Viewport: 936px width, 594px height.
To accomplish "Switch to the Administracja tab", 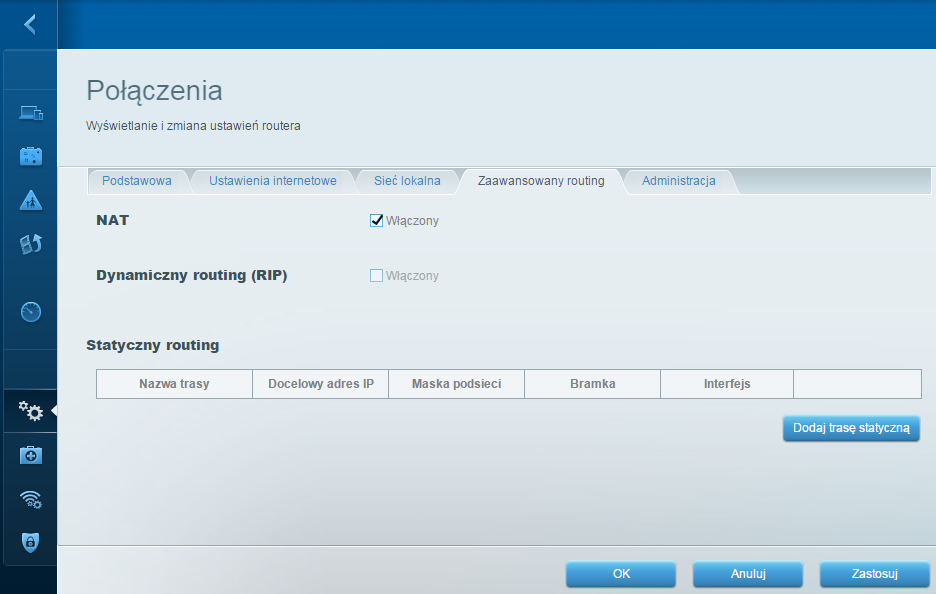I will [679, 181].
